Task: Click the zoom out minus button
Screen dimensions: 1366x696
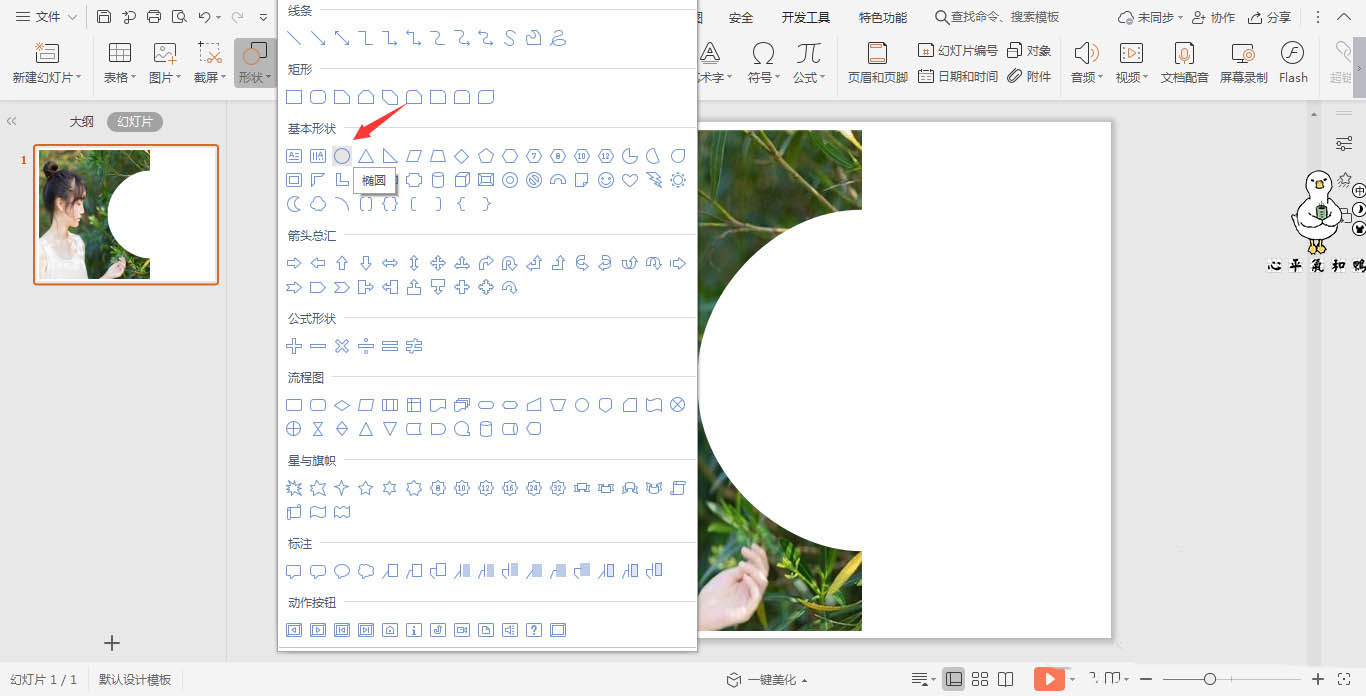Action: click(1146, 679)
